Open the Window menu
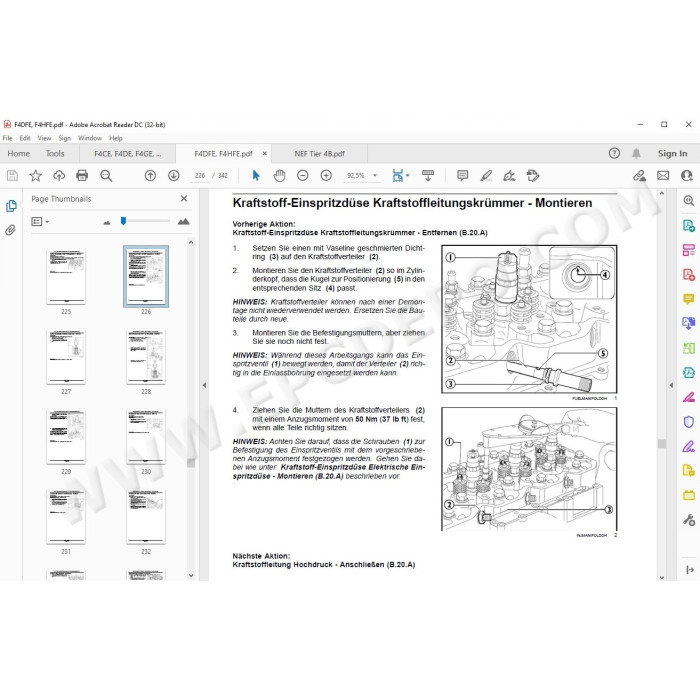 point(90,138)
